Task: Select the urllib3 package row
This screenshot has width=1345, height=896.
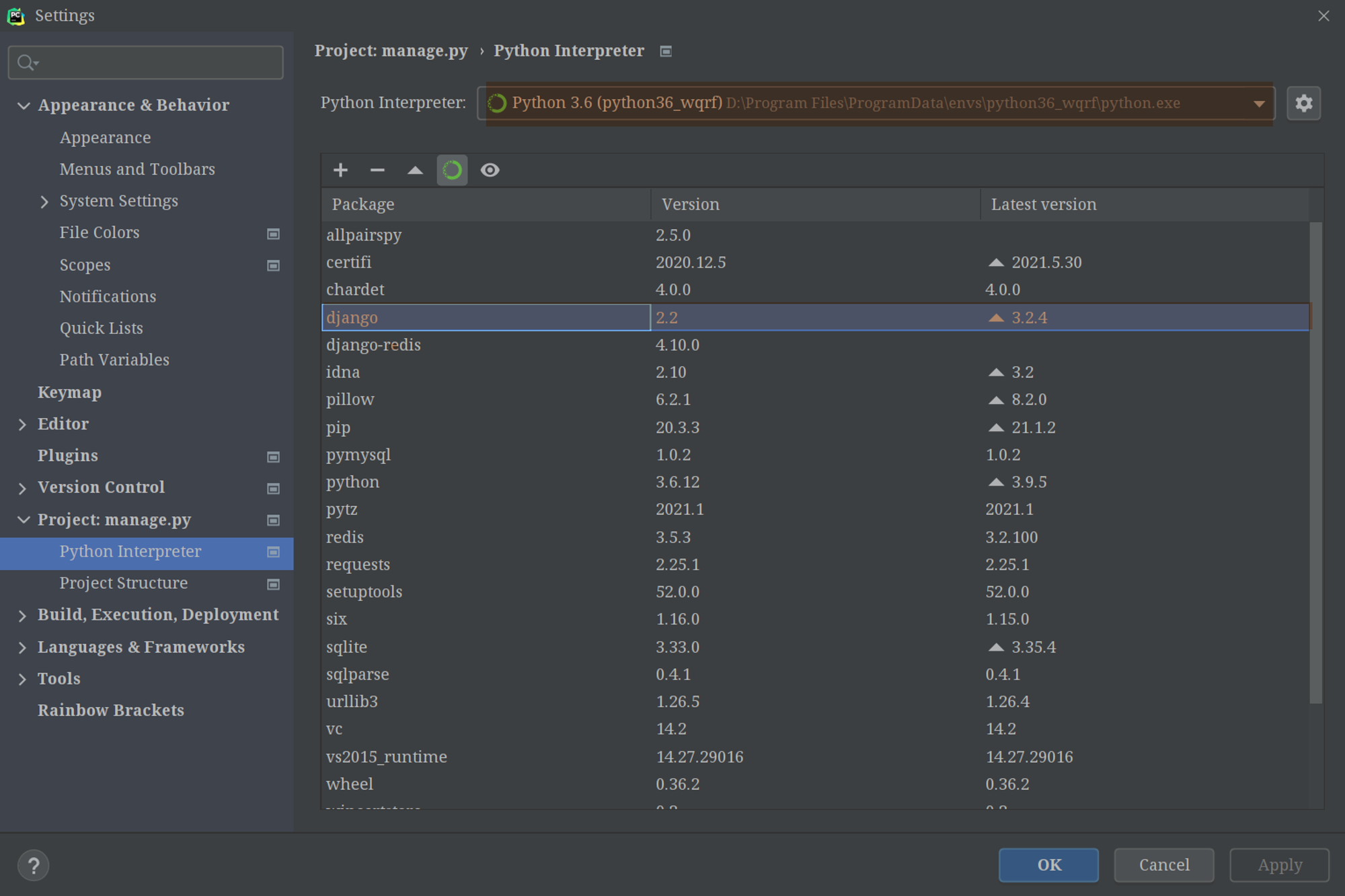Action: [815, 702]
